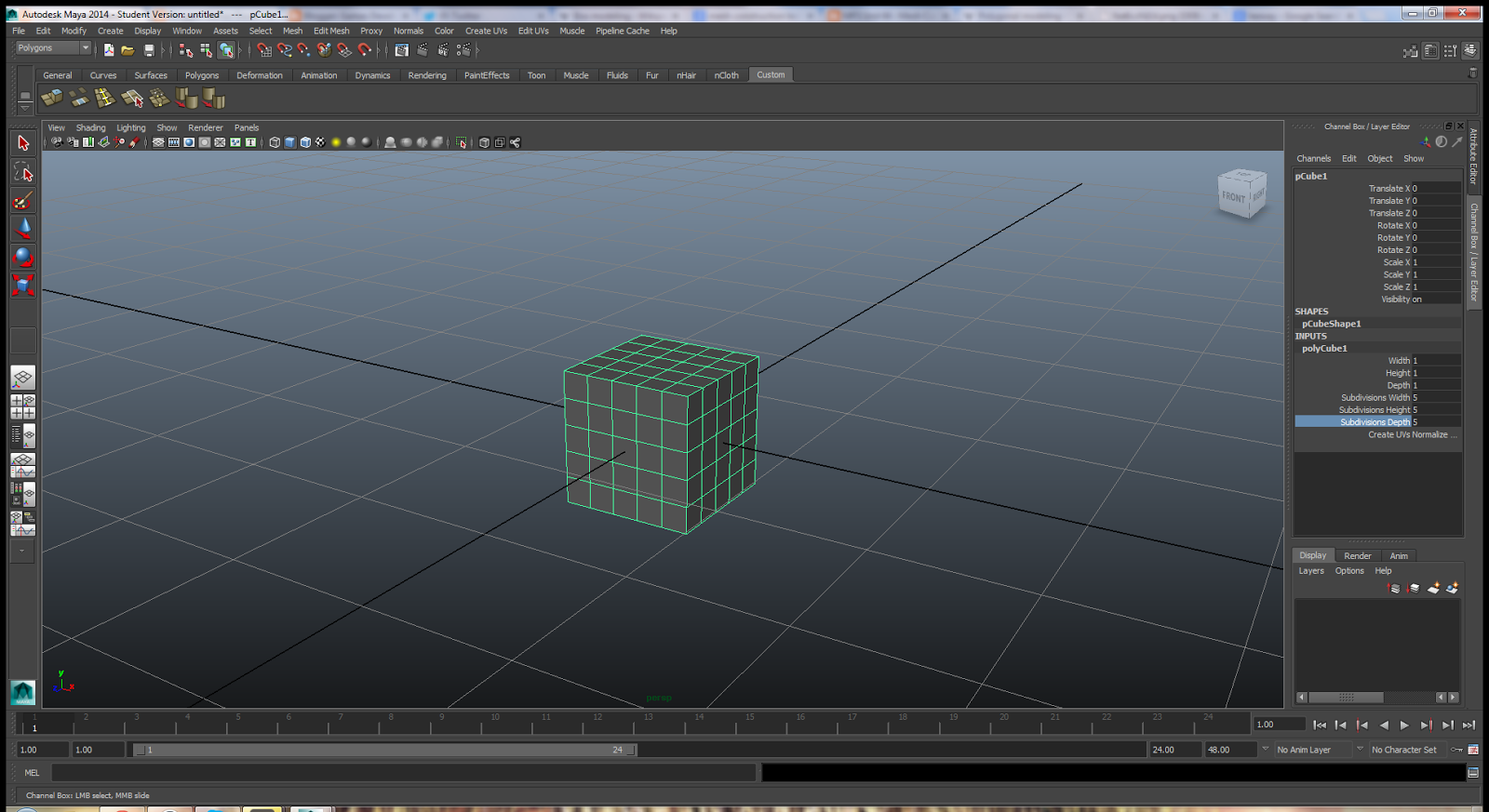Pick the Move tool in the toolbox
Screen dimensions: 1489x812
pos(23,229)
